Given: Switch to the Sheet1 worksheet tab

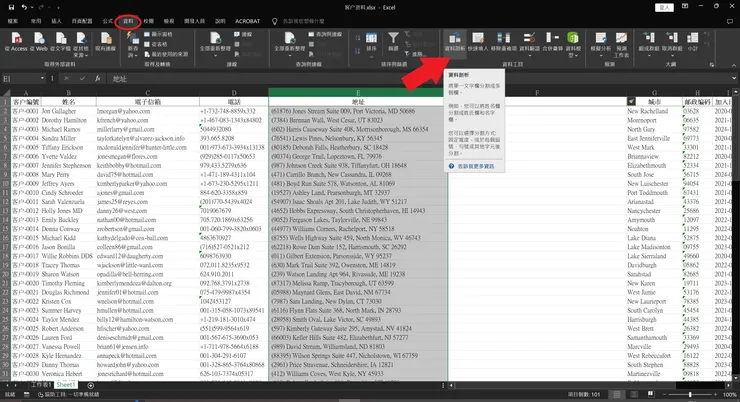Looking at the screenshot, I should [66, 384].
